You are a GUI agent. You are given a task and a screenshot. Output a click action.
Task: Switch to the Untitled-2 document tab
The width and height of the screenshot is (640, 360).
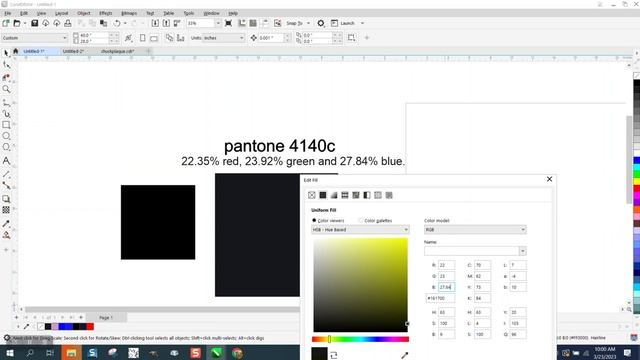click(x=73, y=51)
